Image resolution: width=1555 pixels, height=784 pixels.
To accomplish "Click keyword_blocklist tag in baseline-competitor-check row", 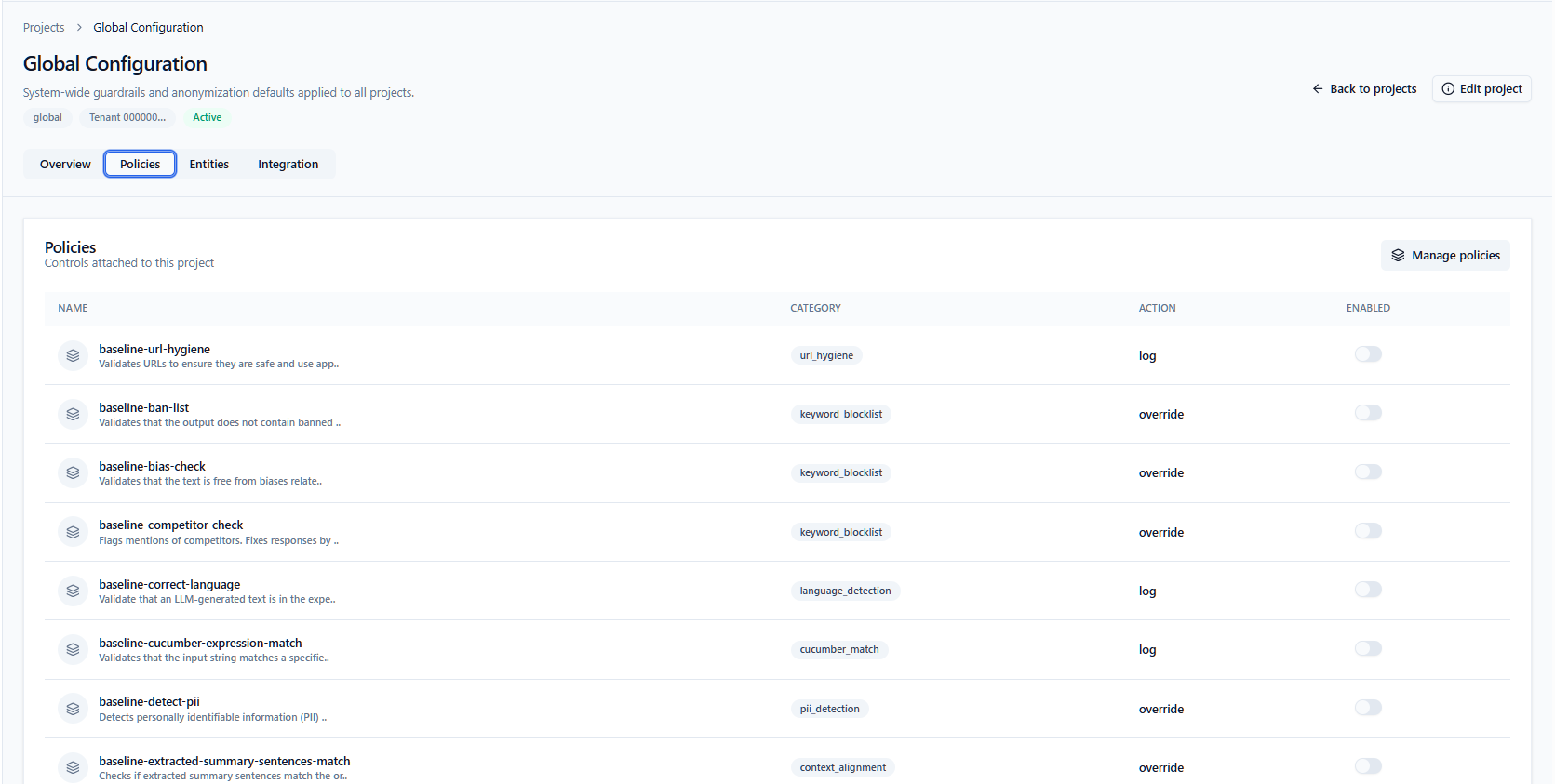I will pos(841,532).
